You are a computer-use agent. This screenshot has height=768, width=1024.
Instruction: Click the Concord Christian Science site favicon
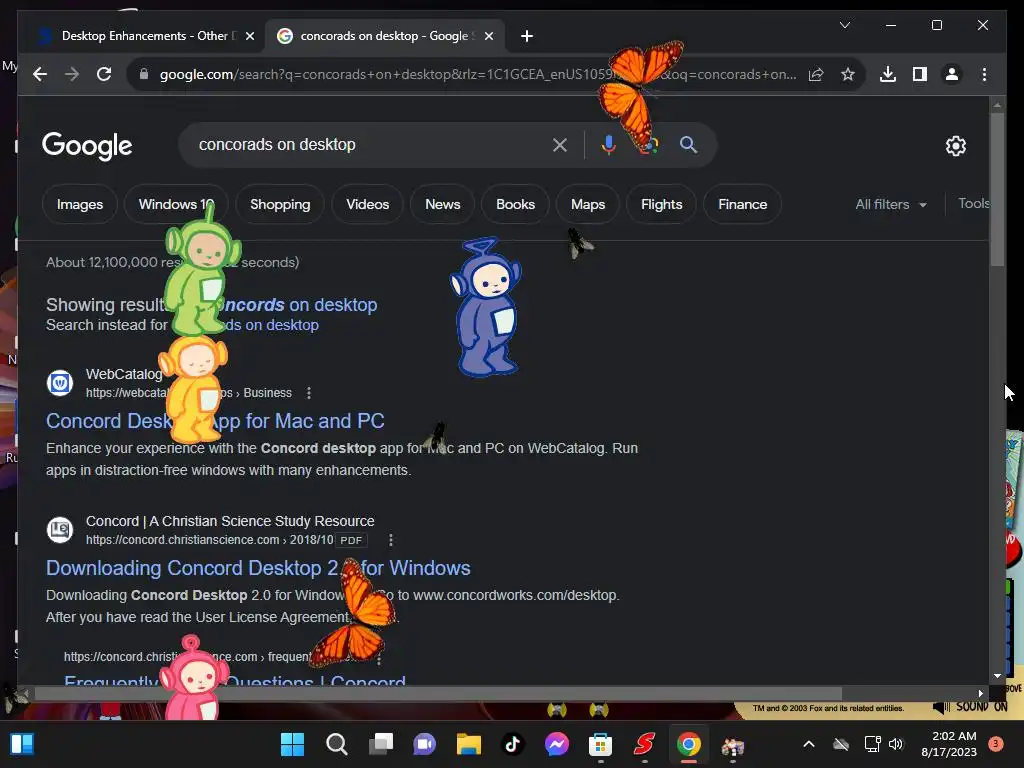click(x=60, y=530)
